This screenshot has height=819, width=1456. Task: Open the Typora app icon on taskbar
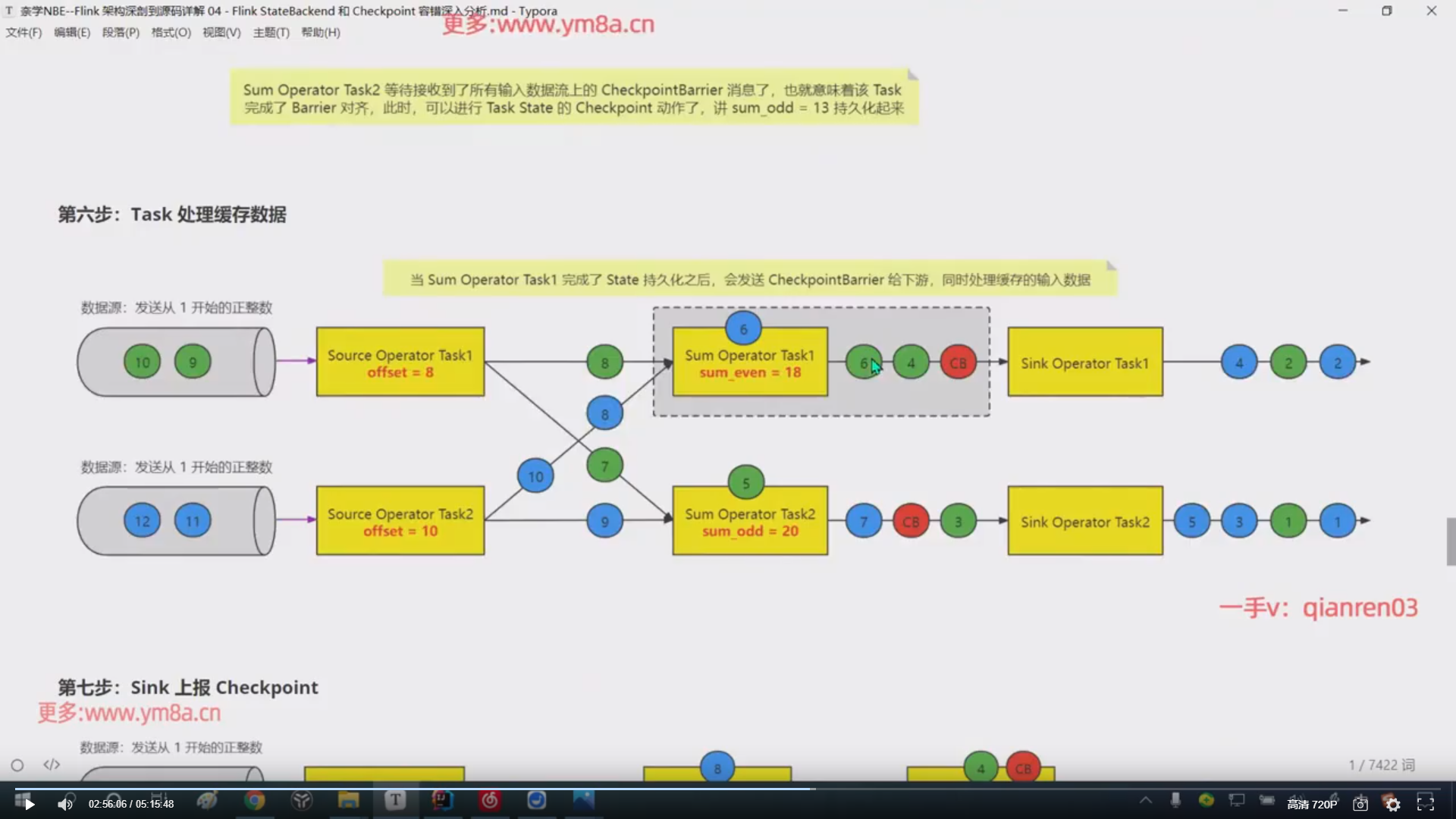pyautogui.click(x=395, y=800)
